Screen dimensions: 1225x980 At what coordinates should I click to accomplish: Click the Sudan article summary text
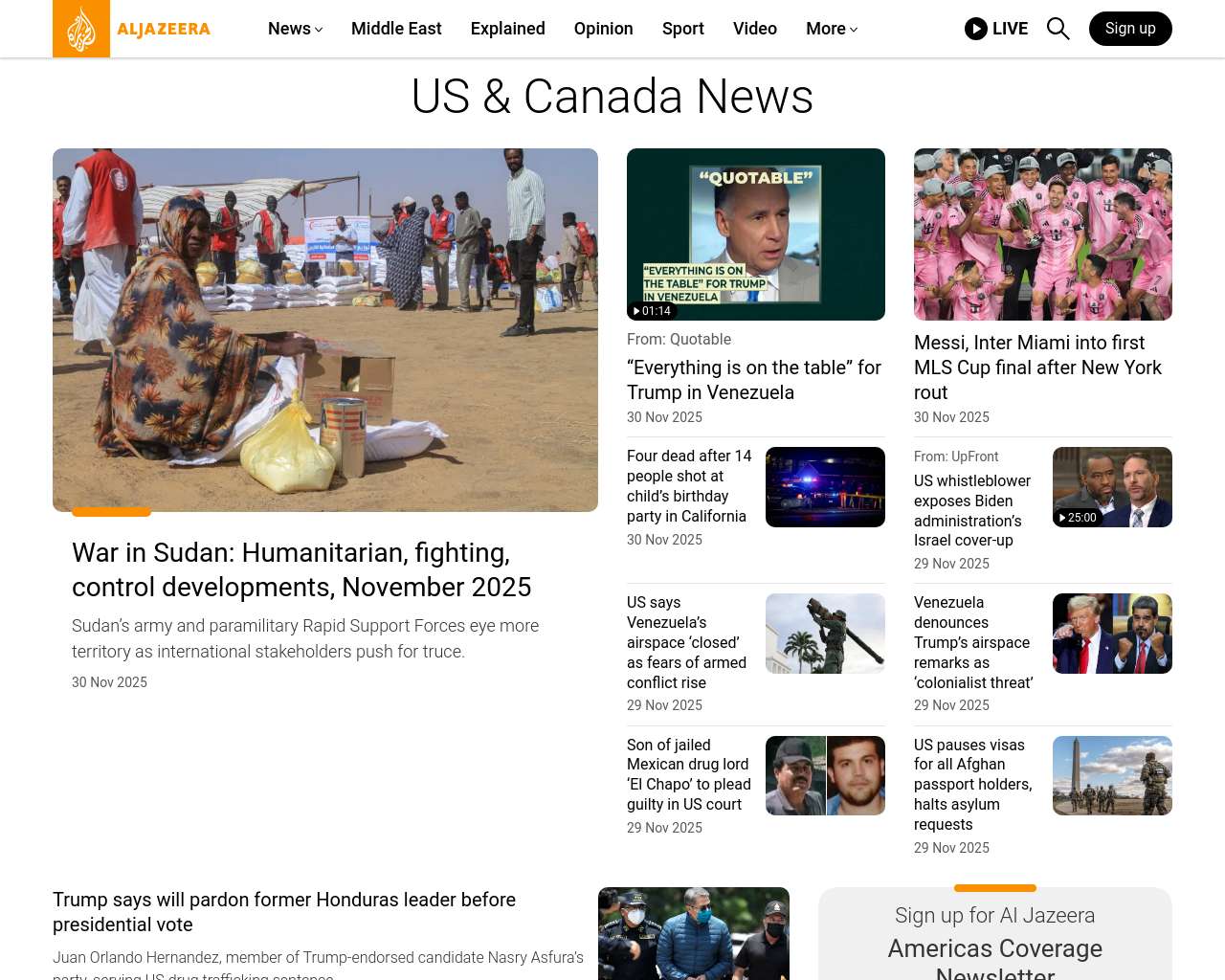305,638
